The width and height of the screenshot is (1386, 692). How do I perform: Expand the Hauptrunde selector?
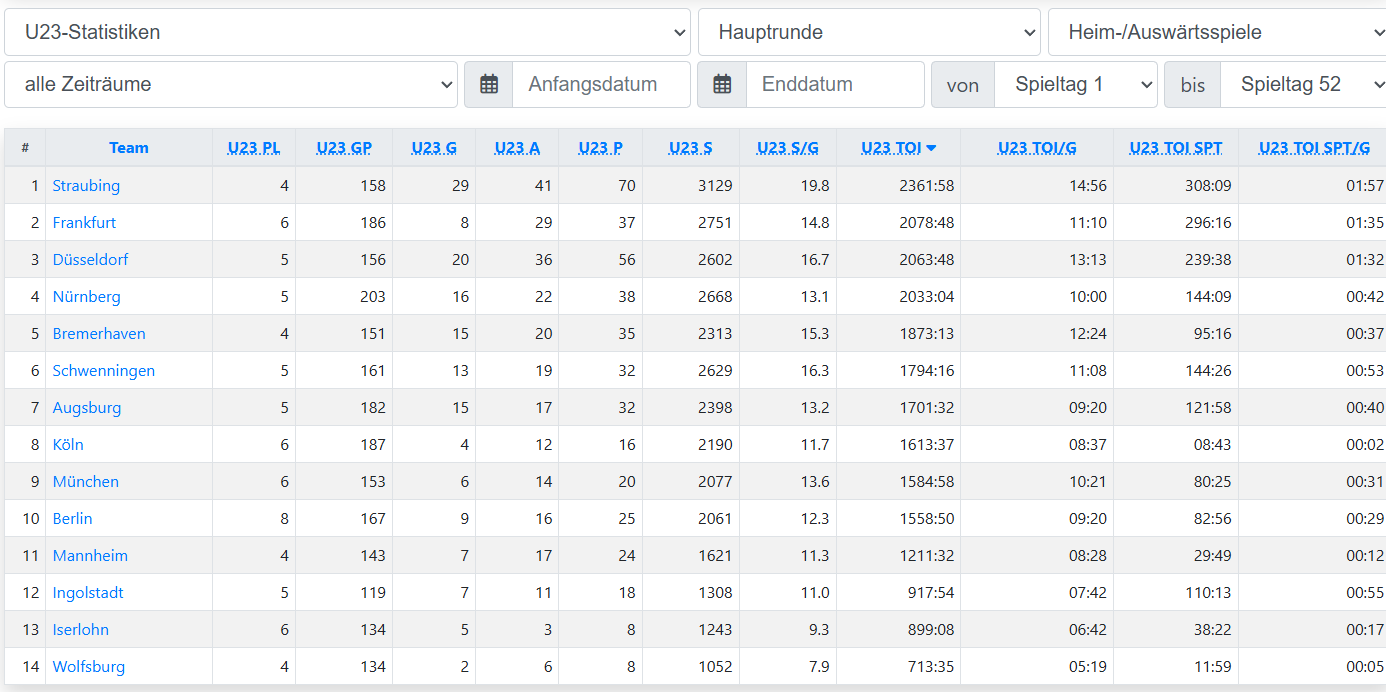868,32
